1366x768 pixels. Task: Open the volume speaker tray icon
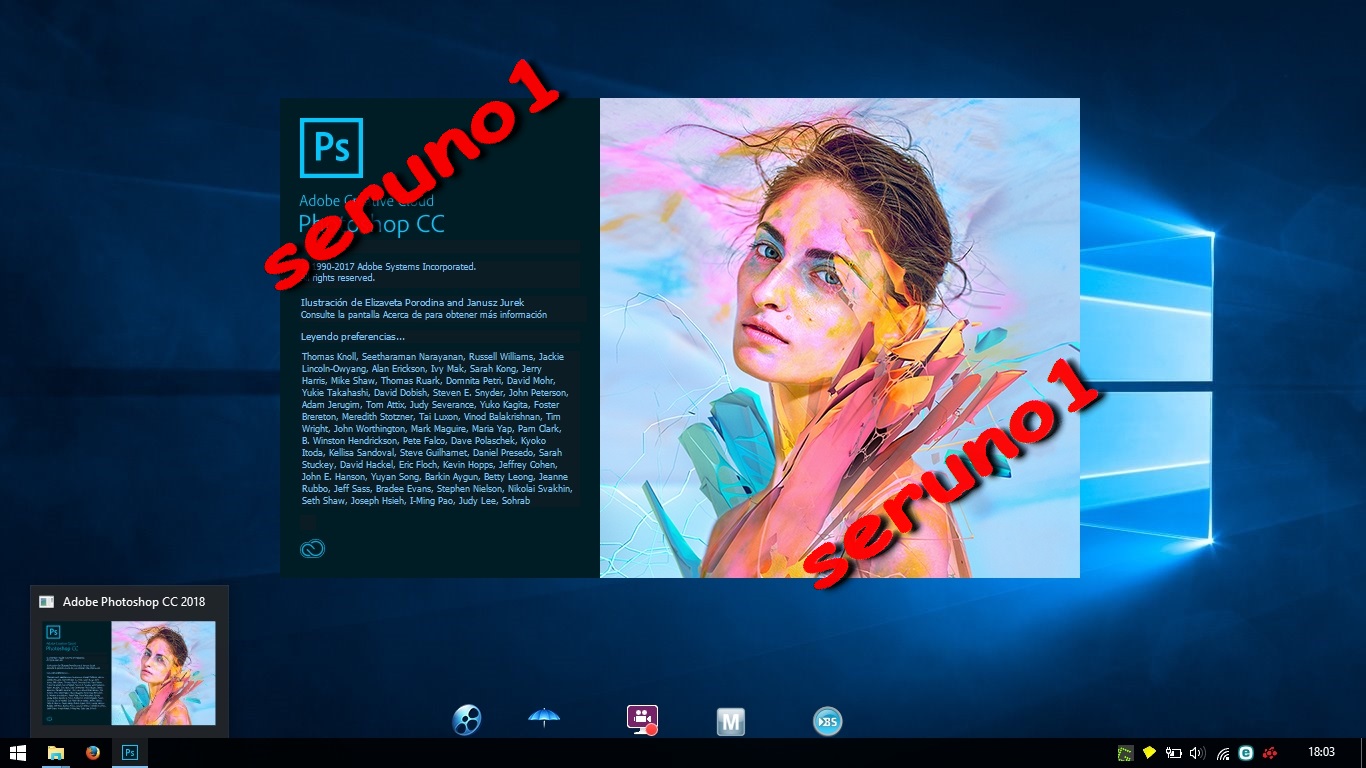(1198, 753)
